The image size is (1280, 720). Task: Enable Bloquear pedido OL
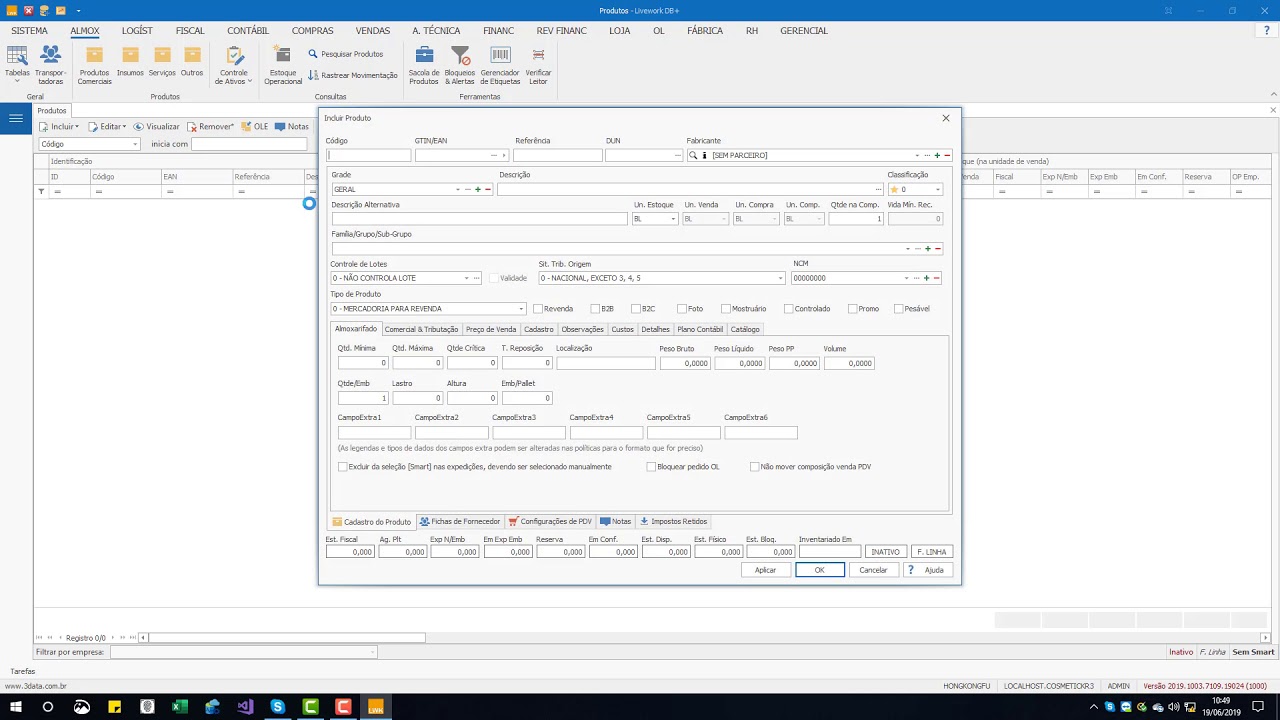651,467
